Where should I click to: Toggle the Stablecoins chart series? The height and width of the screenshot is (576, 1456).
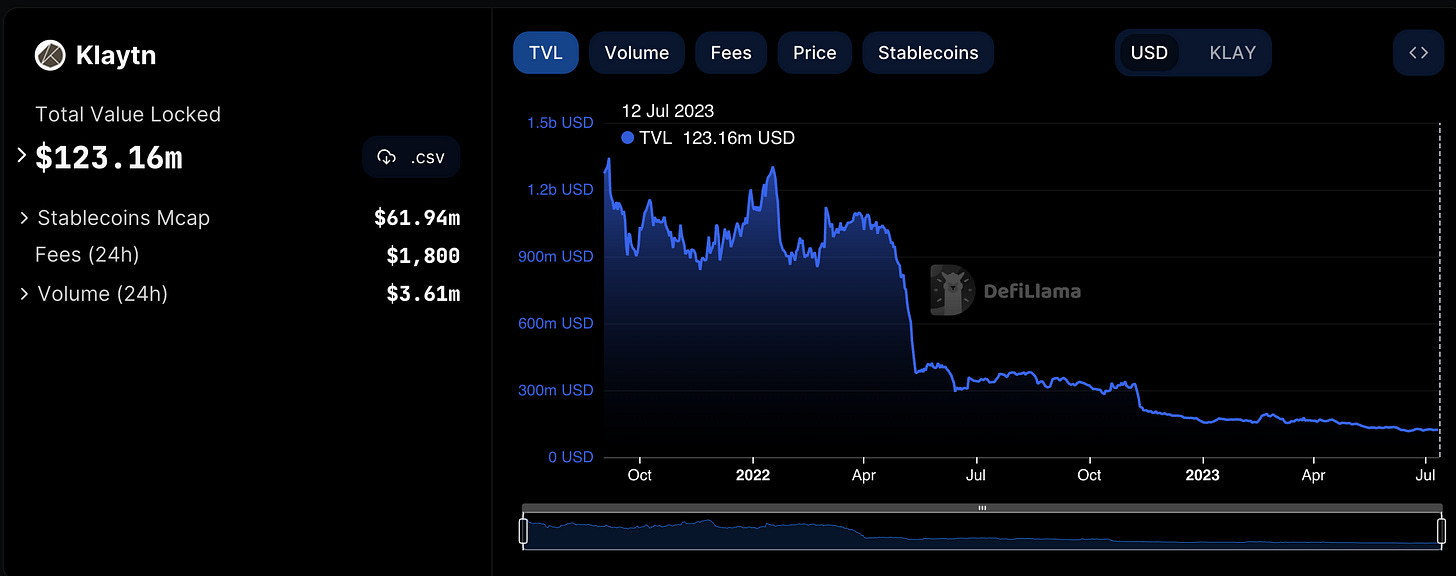928,53
